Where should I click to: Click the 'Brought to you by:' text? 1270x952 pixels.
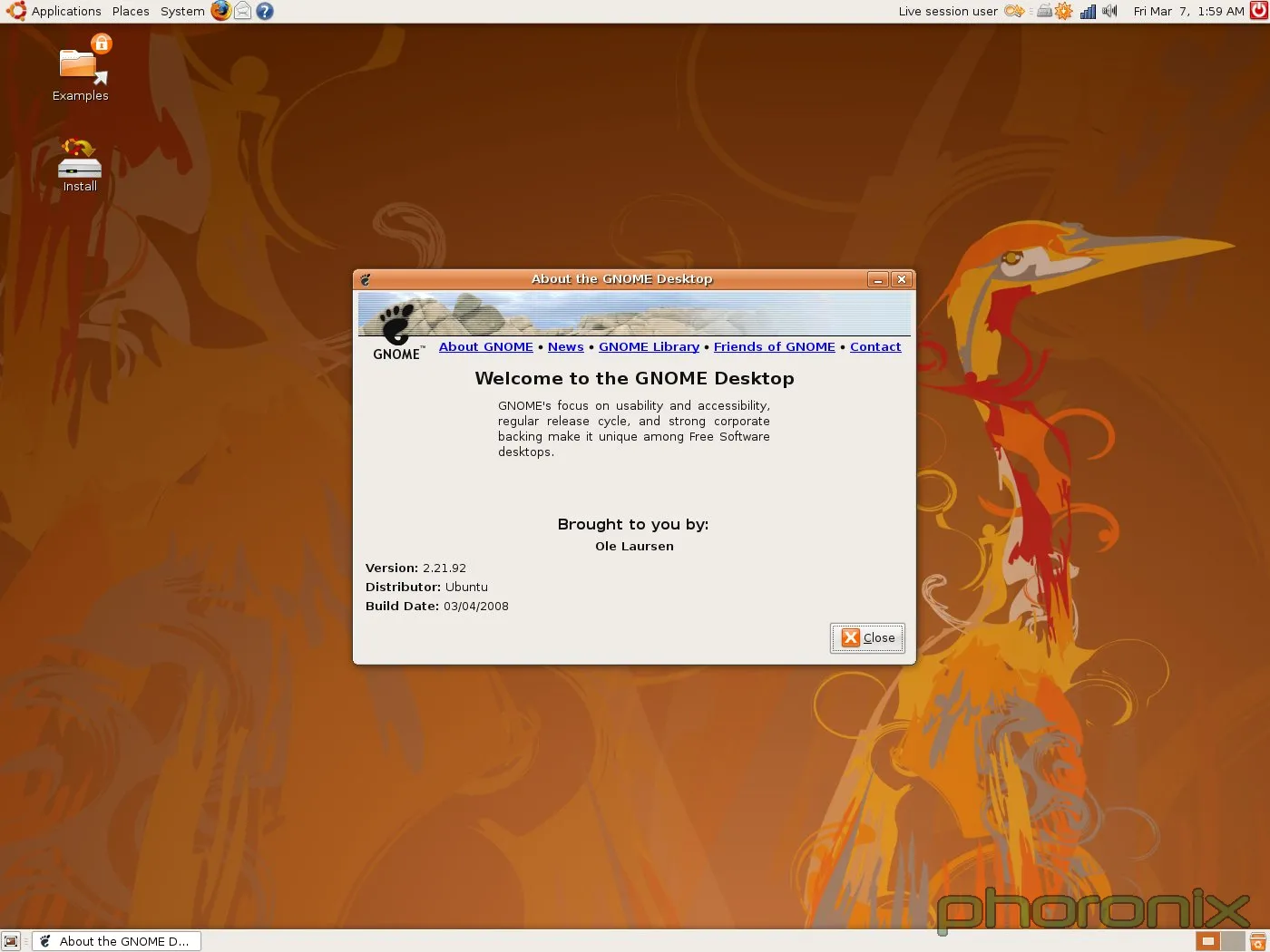(633, 524)
